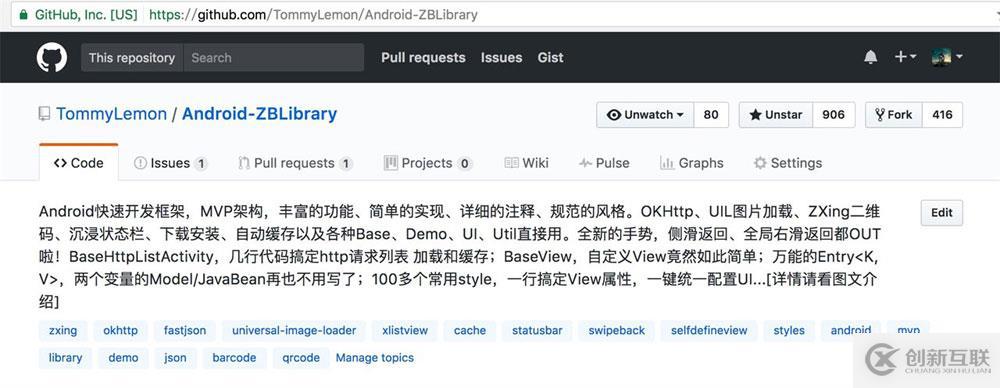Open the demo topic tag
Viewport: 1000px width, 388px height.
tap(123, 358)
